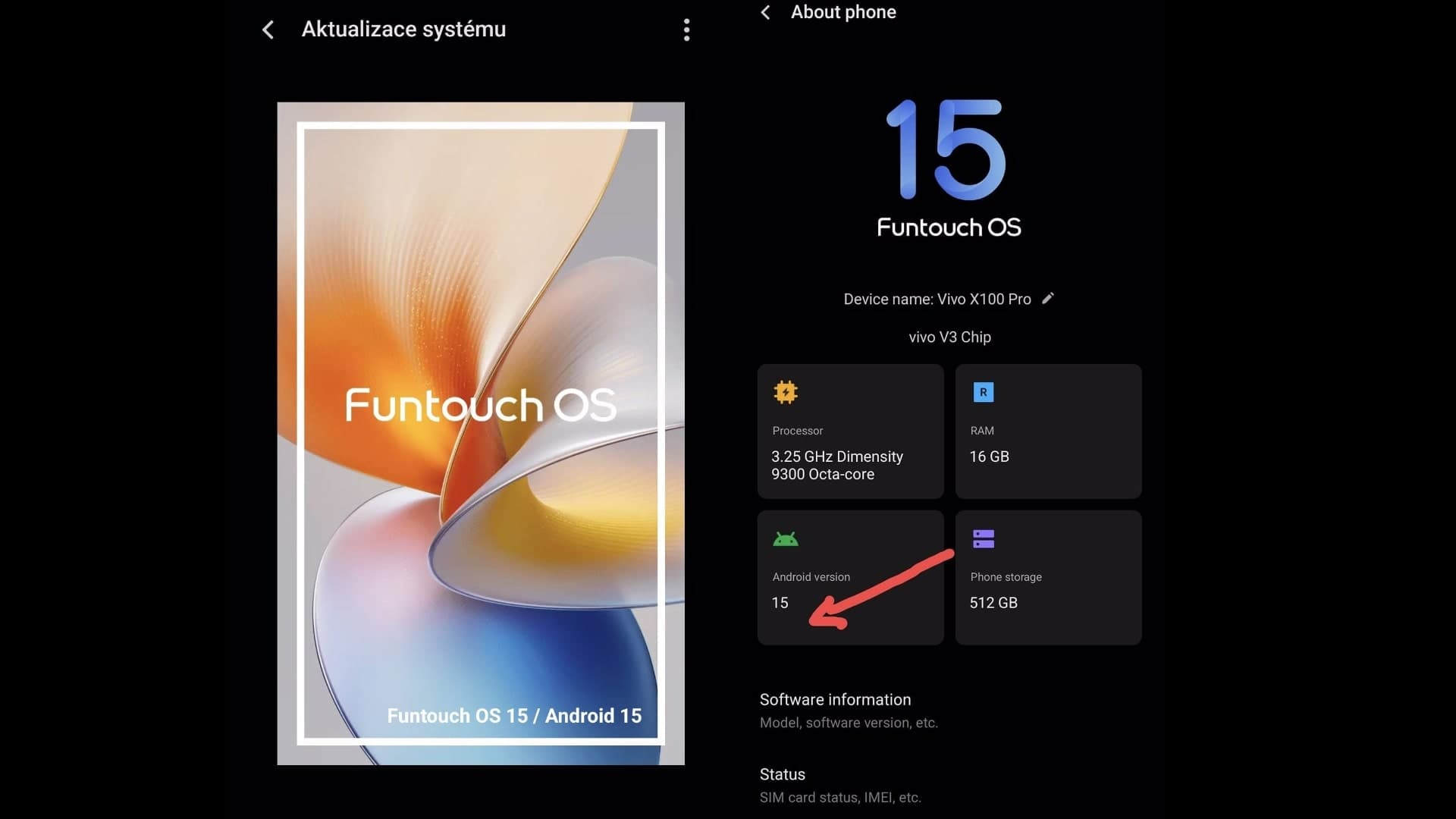
Task: Select 'Device name: Vivo X100 Pro' text
Action: [937, 299]
